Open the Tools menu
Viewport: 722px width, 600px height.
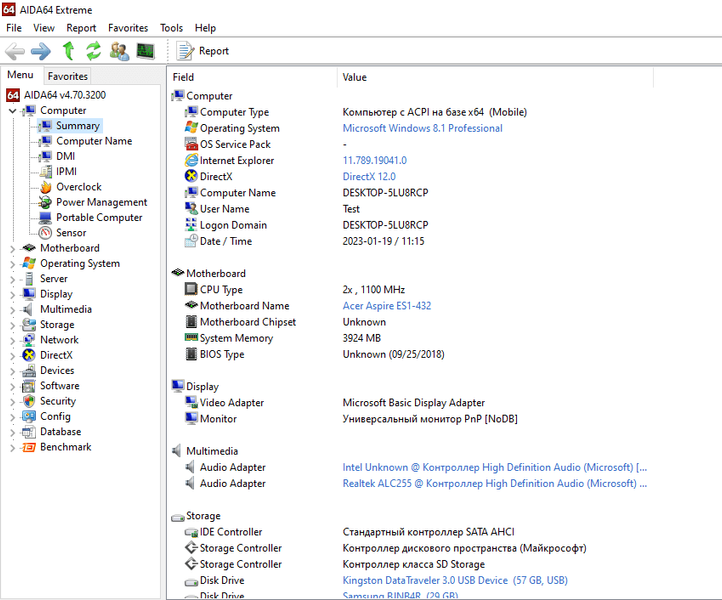(171, 28)
